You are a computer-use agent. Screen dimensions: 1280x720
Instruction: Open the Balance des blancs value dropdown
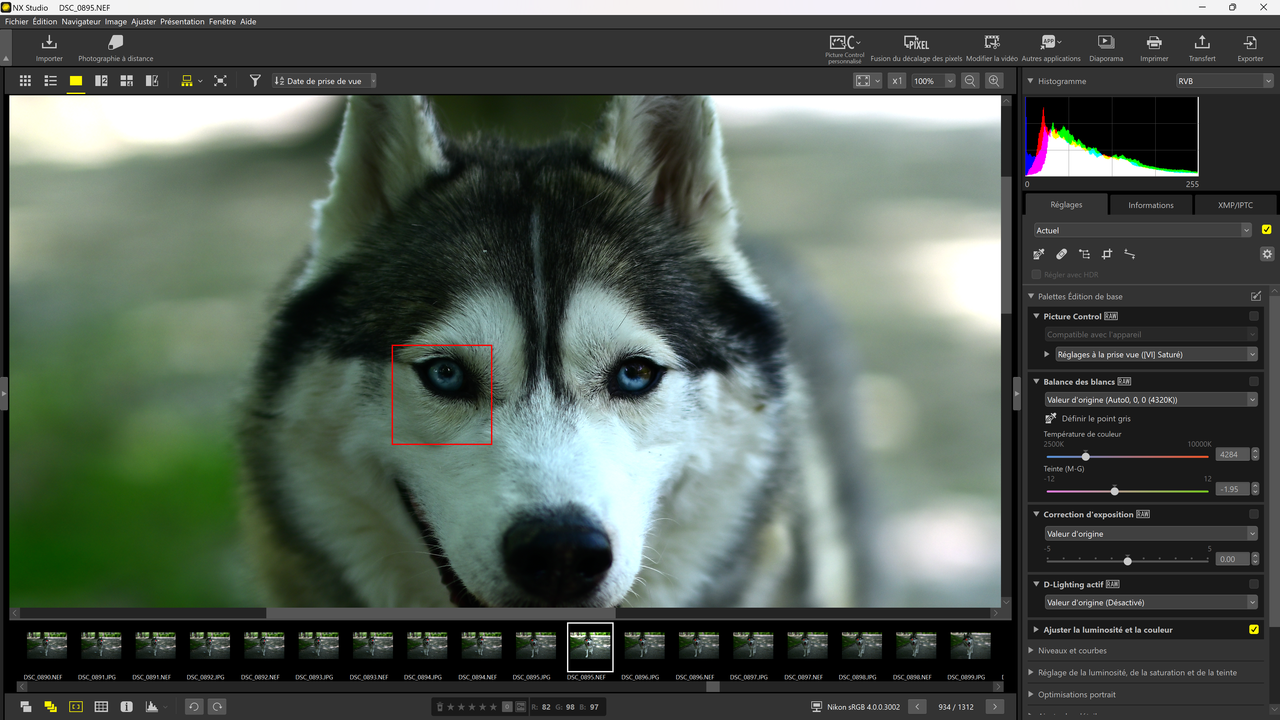[1151, 400]
